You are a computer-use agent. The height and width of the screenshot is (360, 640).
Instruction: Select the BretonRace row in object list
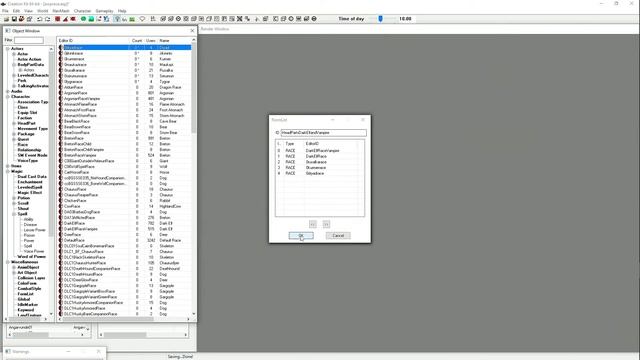pyautogui.click(x=125, y=138)
